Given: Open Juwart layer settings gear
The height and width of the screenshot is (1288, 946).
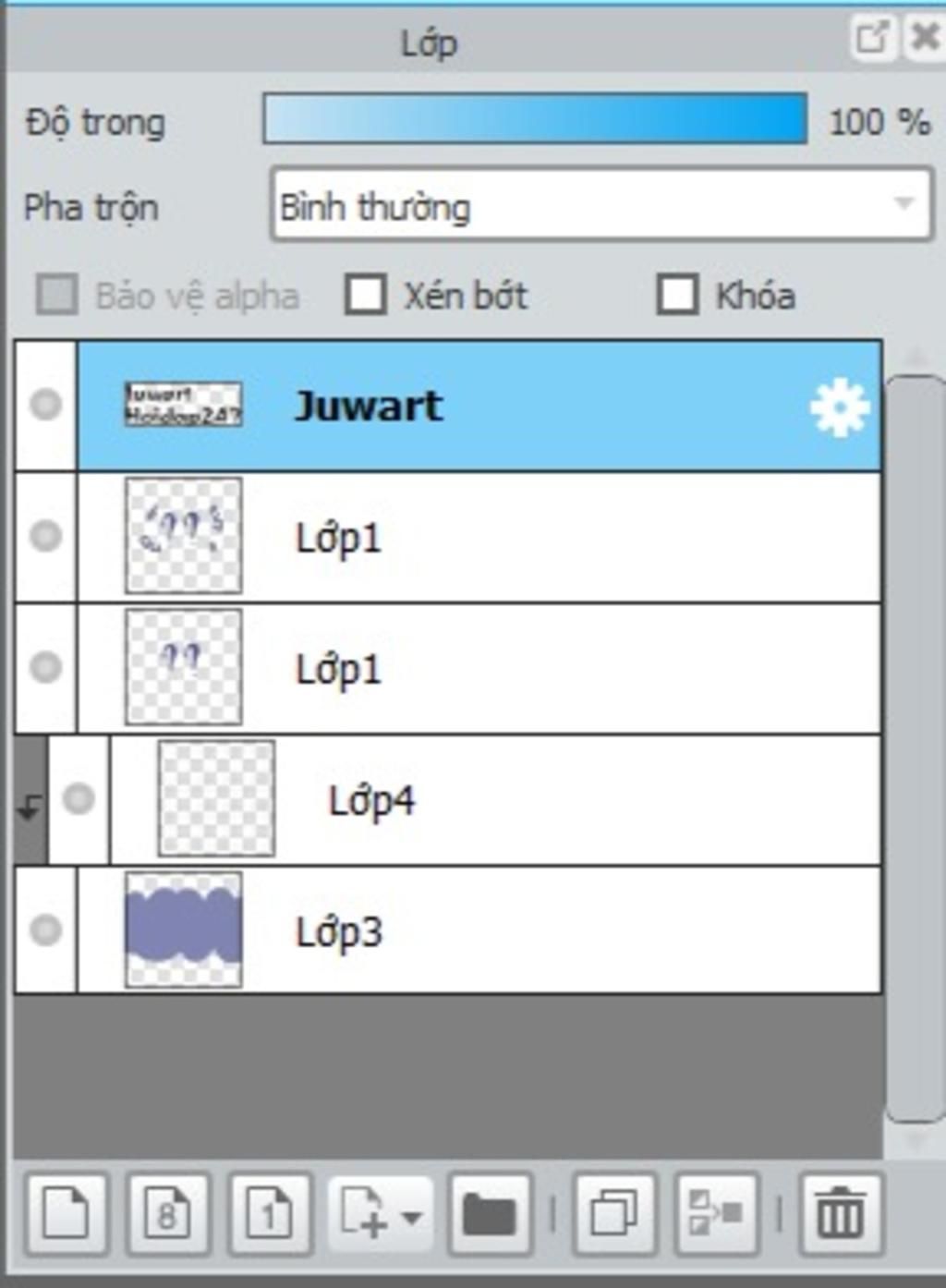Looking at the screenshot, I should (839, 407).
